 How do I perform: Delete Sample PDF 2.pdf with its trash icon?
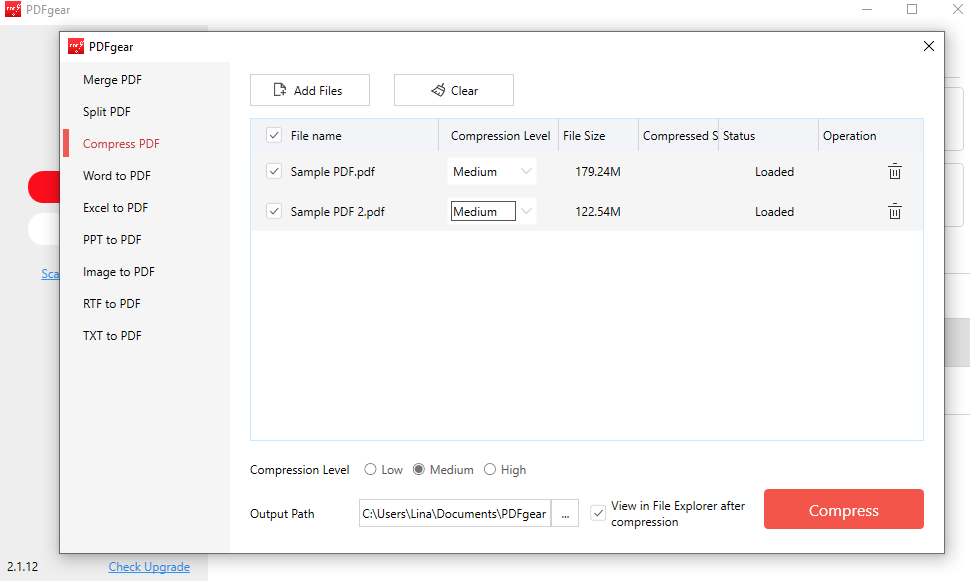tap(894, 211)
